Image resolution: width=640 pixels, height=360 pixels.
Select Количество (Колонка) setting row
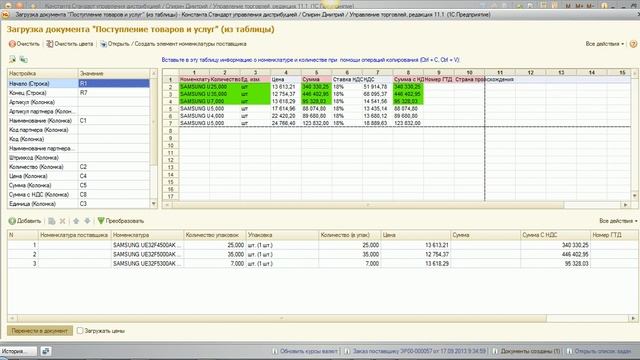pos(79,167)
